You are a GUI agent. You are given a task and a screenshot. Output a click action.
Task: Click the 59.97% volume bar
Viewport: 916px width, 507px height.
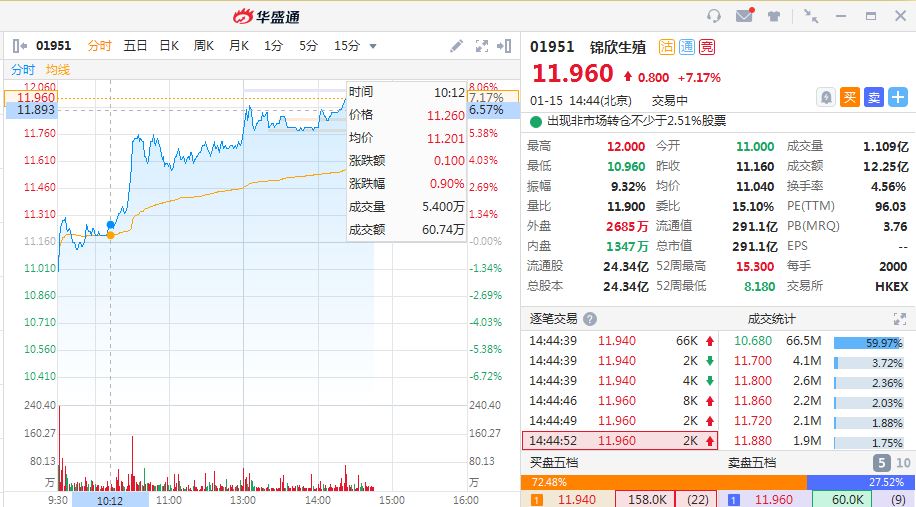869,343
